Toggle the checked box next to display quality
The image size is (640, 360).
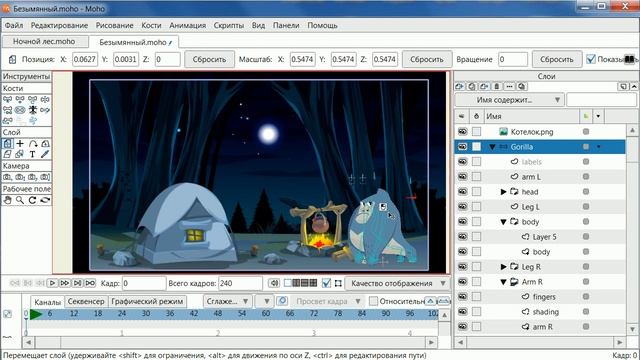(x=326, y=283)
